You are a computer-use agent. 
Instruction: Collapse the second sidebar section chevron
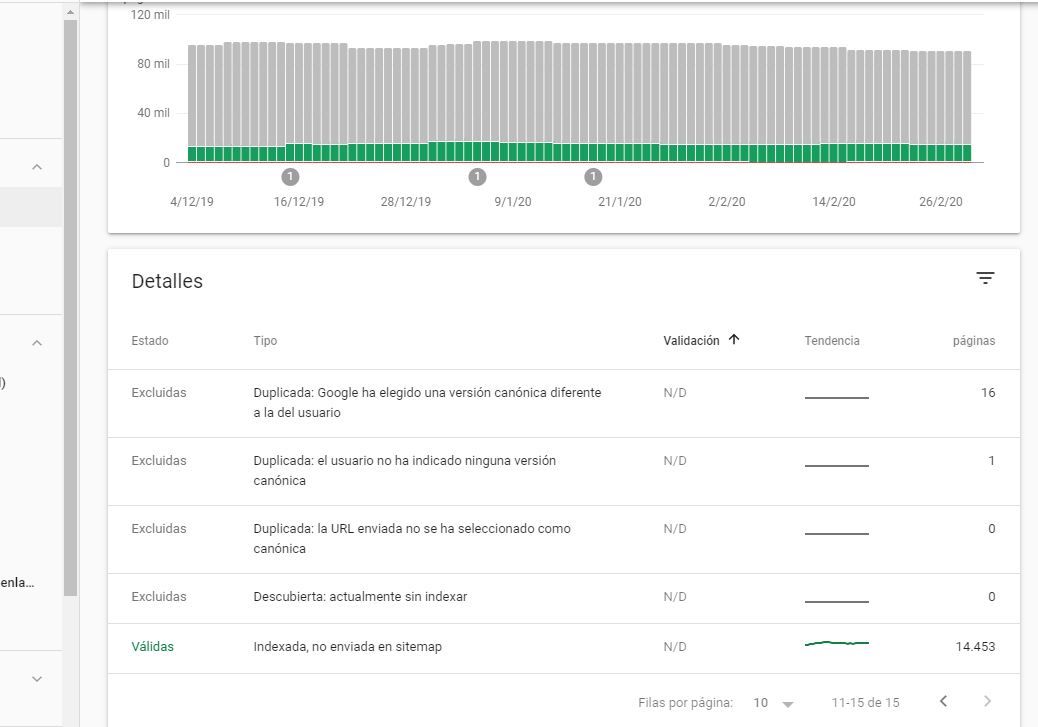pos(37,343)
